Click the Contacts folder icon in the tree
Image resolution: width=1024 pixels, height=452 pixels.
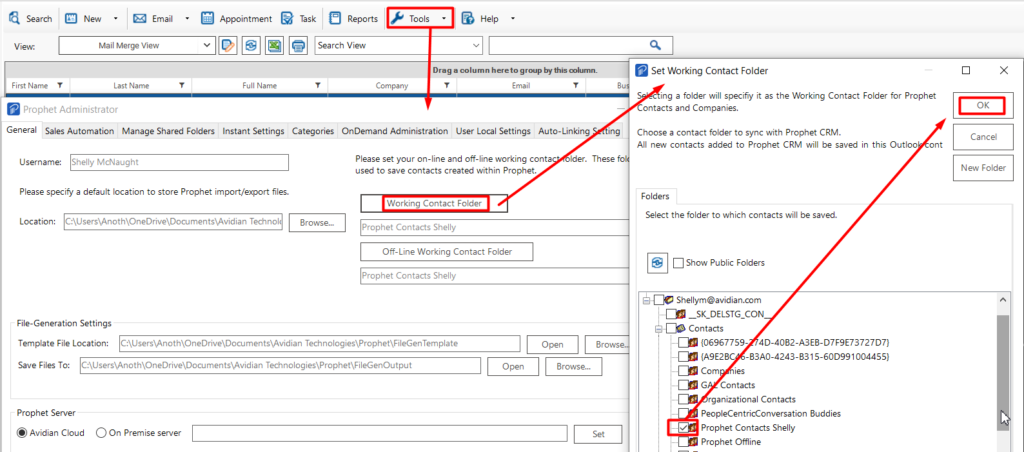tap(682, 328)
